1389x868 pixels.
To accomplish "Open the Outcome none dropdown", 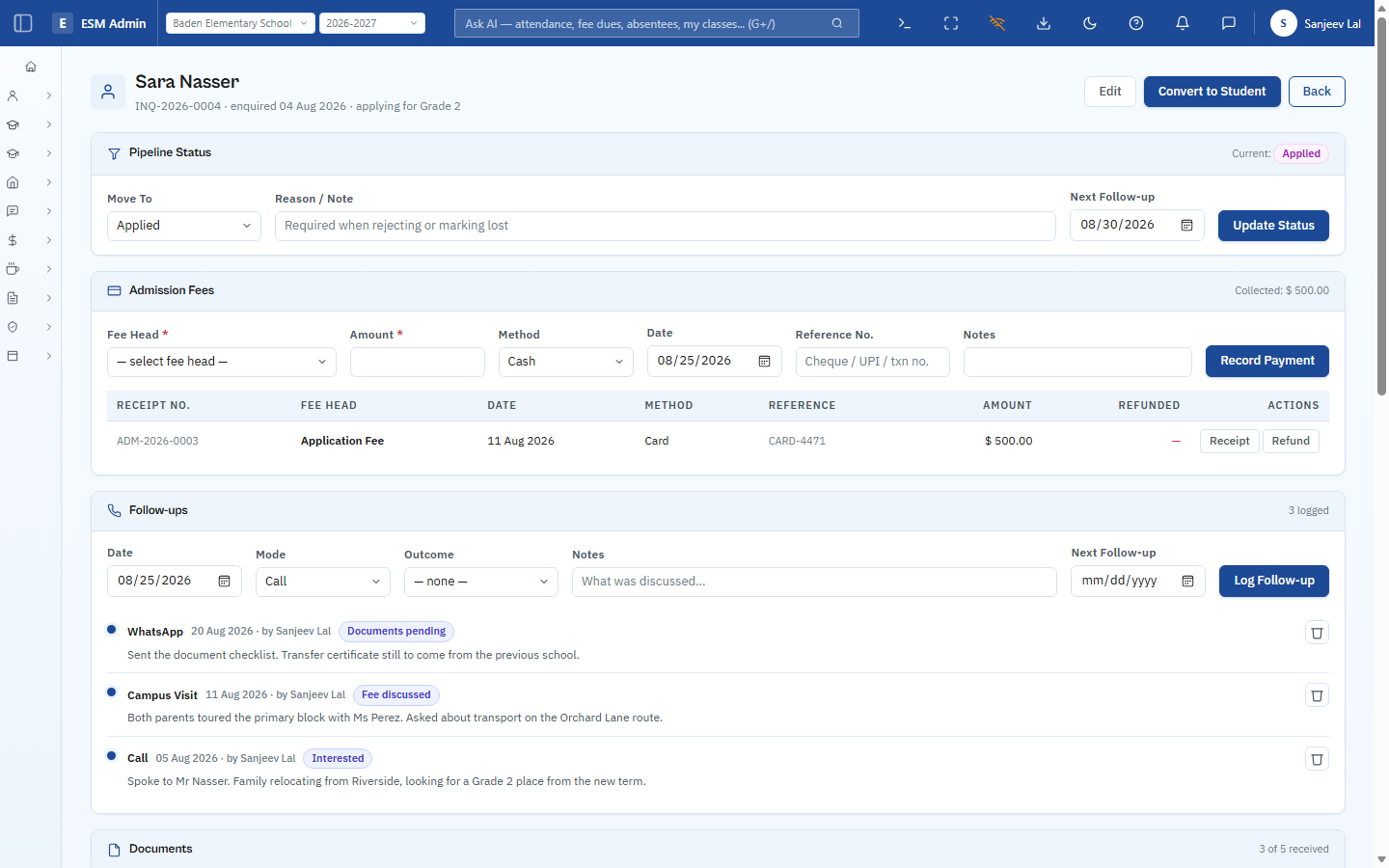I will [481, 582].
